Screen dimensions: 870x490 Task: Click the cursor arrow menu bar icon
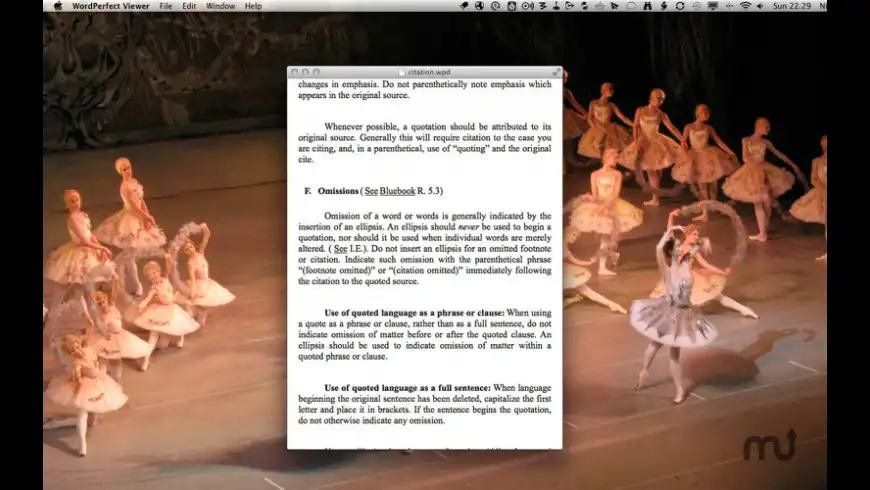615,6
